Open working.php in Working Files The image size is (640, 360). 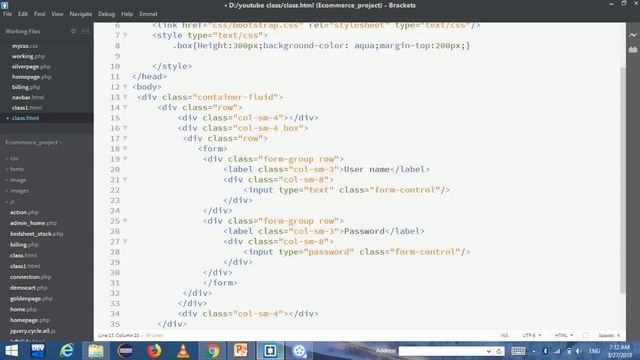(x=29, y=56)
